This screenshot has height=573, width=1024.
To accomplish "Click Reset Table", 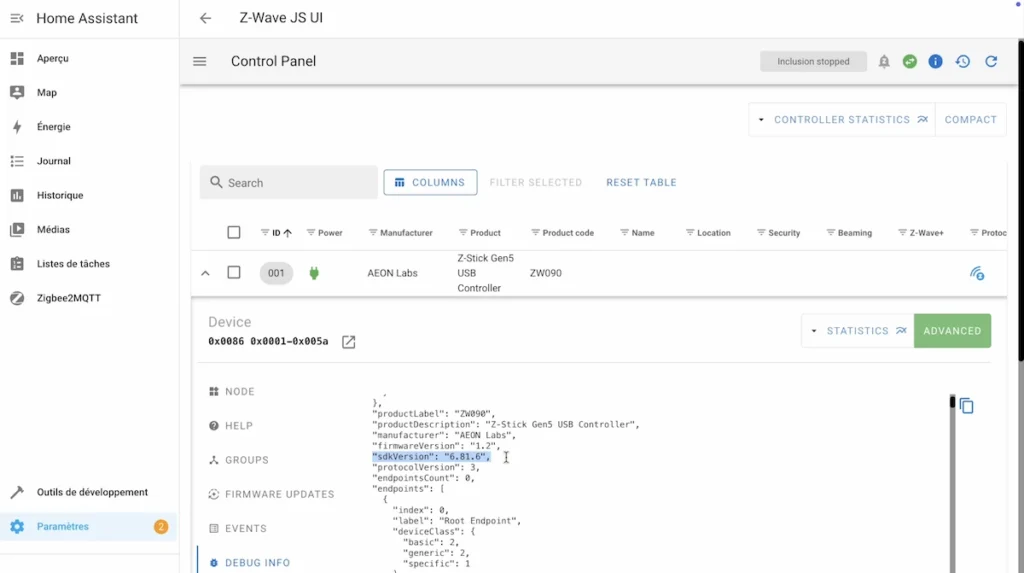I will [x=641, y=182].
